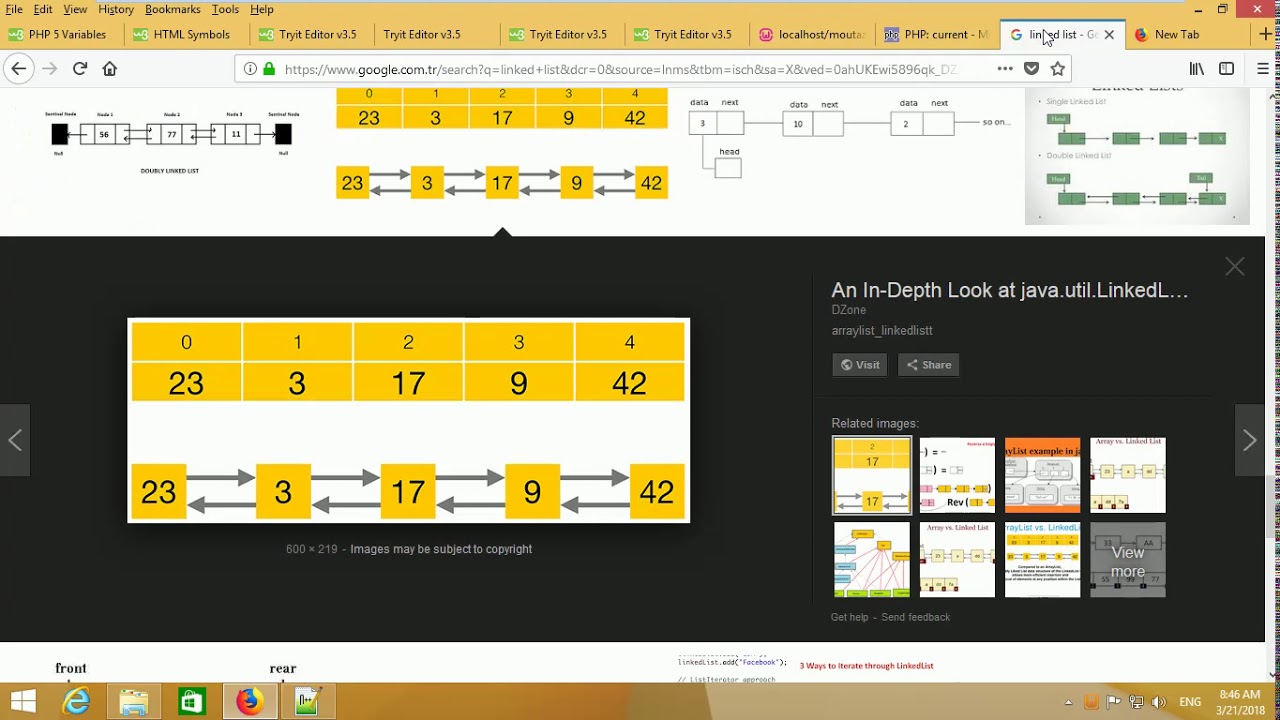Open Internet Explorer from the taskbar
The height and width of the screenshot is (720, 1280).
click(x=76, y=702)
